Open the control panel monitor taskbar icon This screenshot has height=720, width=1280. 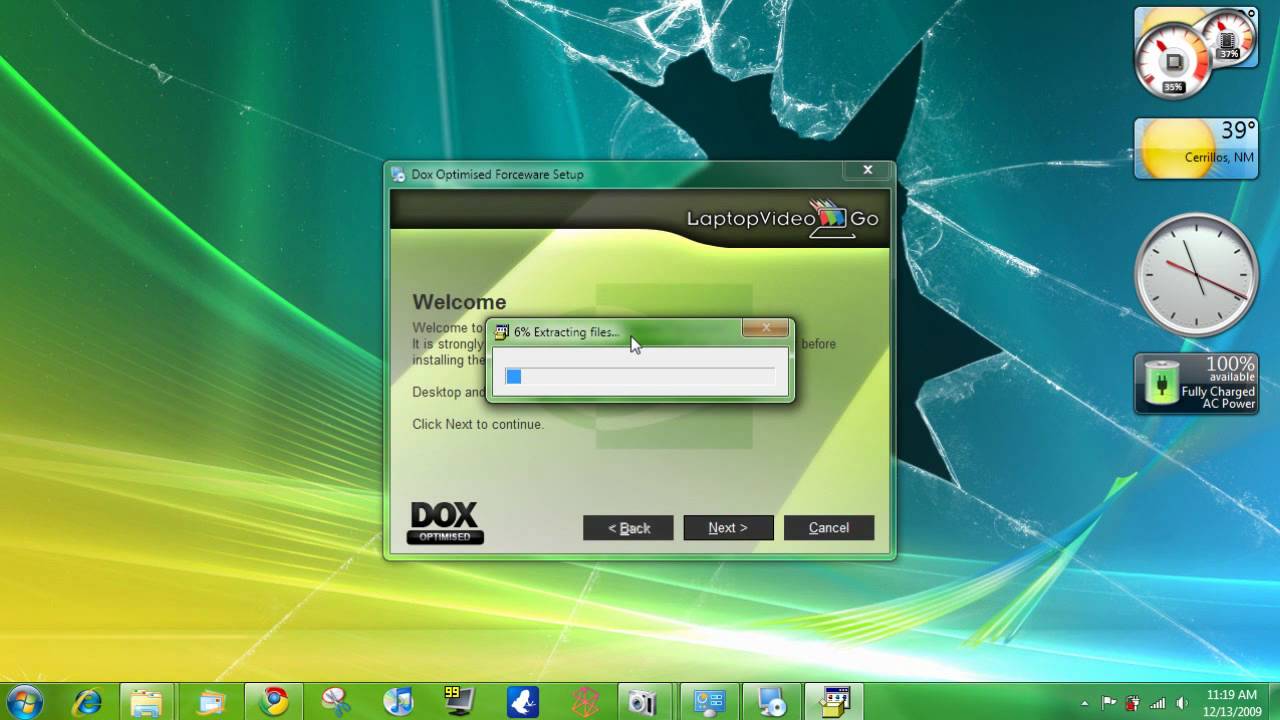point(709,702)
